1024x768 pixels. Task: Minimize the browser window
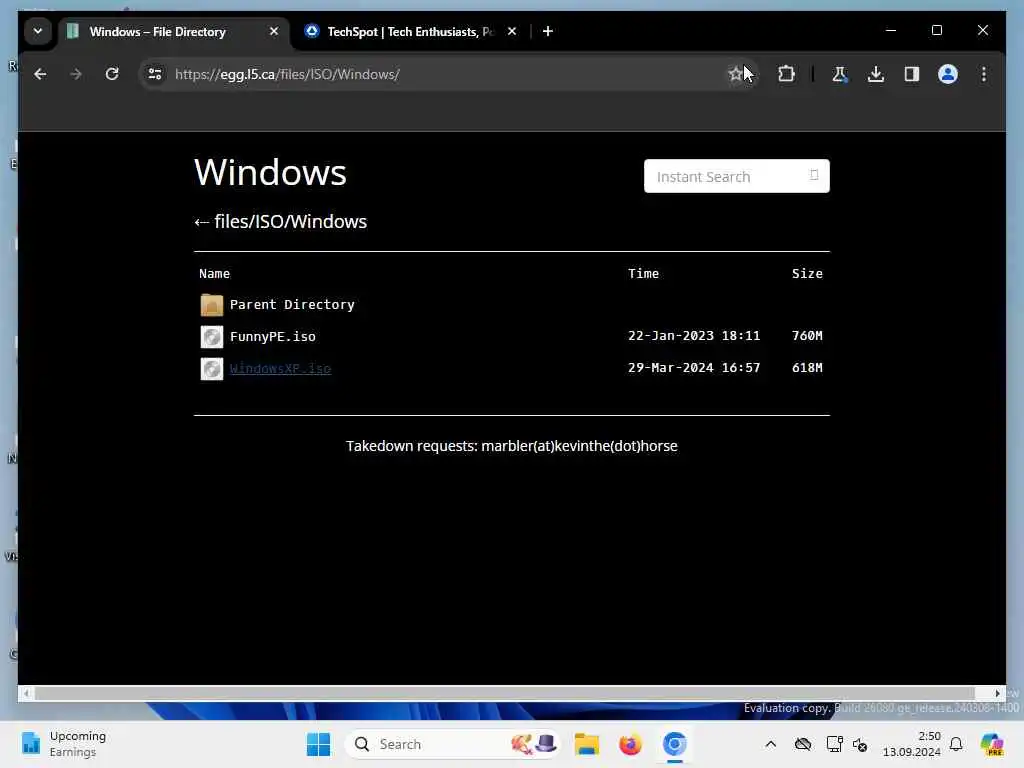891,31
